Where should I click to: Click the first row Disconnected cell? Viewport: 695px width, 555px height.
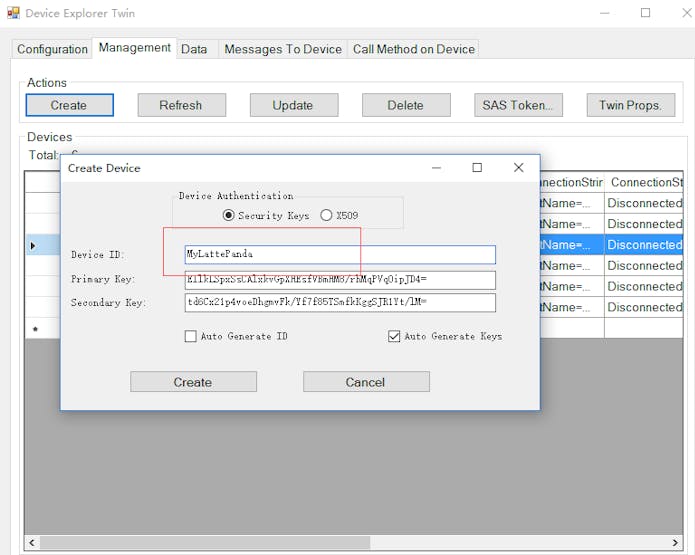[644, 203]
